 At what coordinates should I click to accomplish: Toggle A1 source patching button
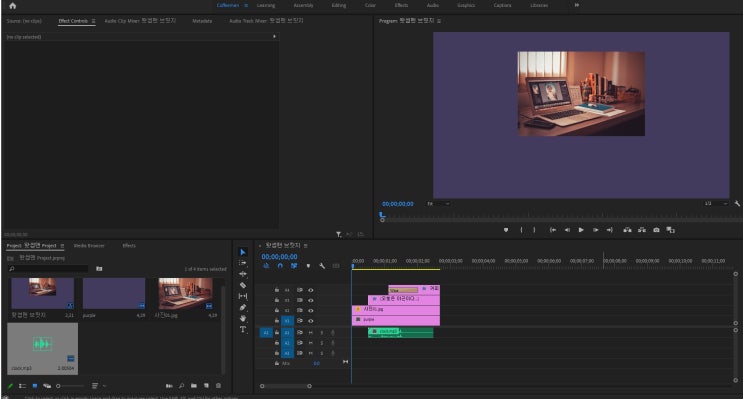(266, 333)
